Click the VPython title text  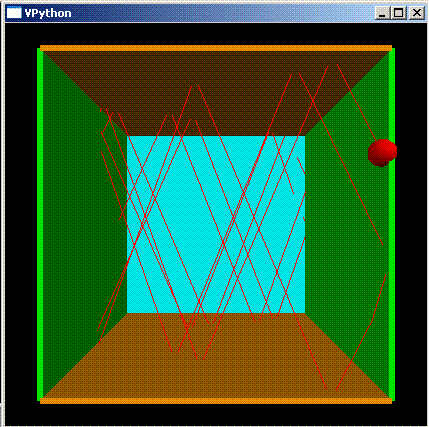48,13
